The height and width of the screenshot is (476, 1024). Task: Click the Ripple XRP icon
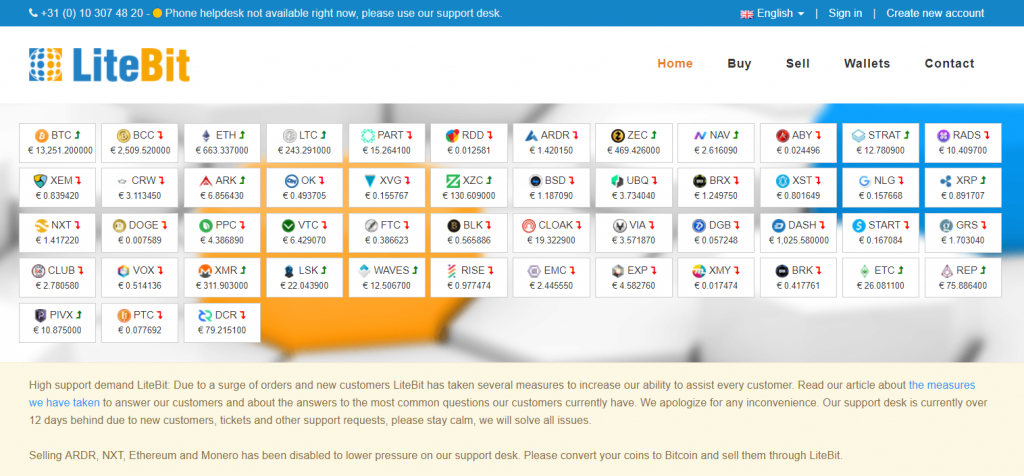tap(946, 181)
